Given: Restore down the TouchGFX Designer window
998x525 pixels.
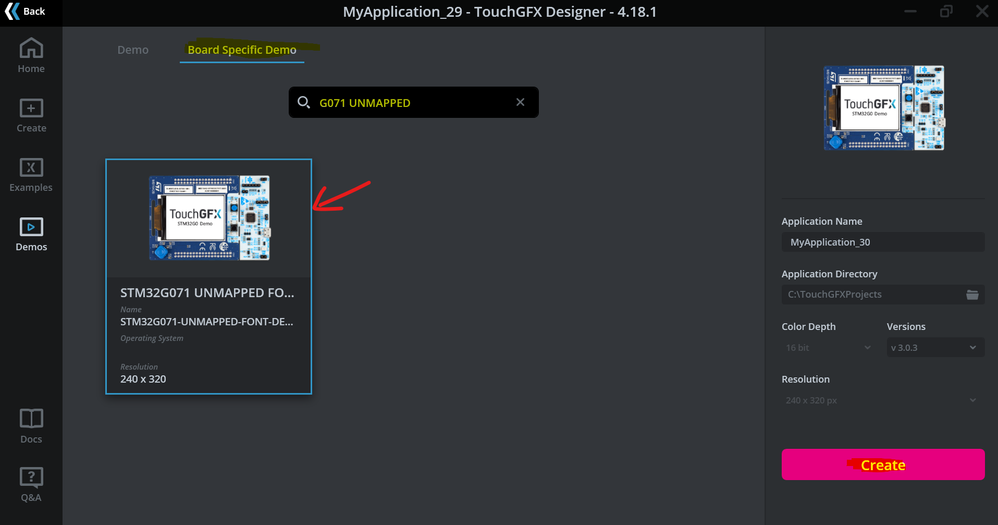Looking at the screenshot, I should pyautogui.click(x=946, y=11).
